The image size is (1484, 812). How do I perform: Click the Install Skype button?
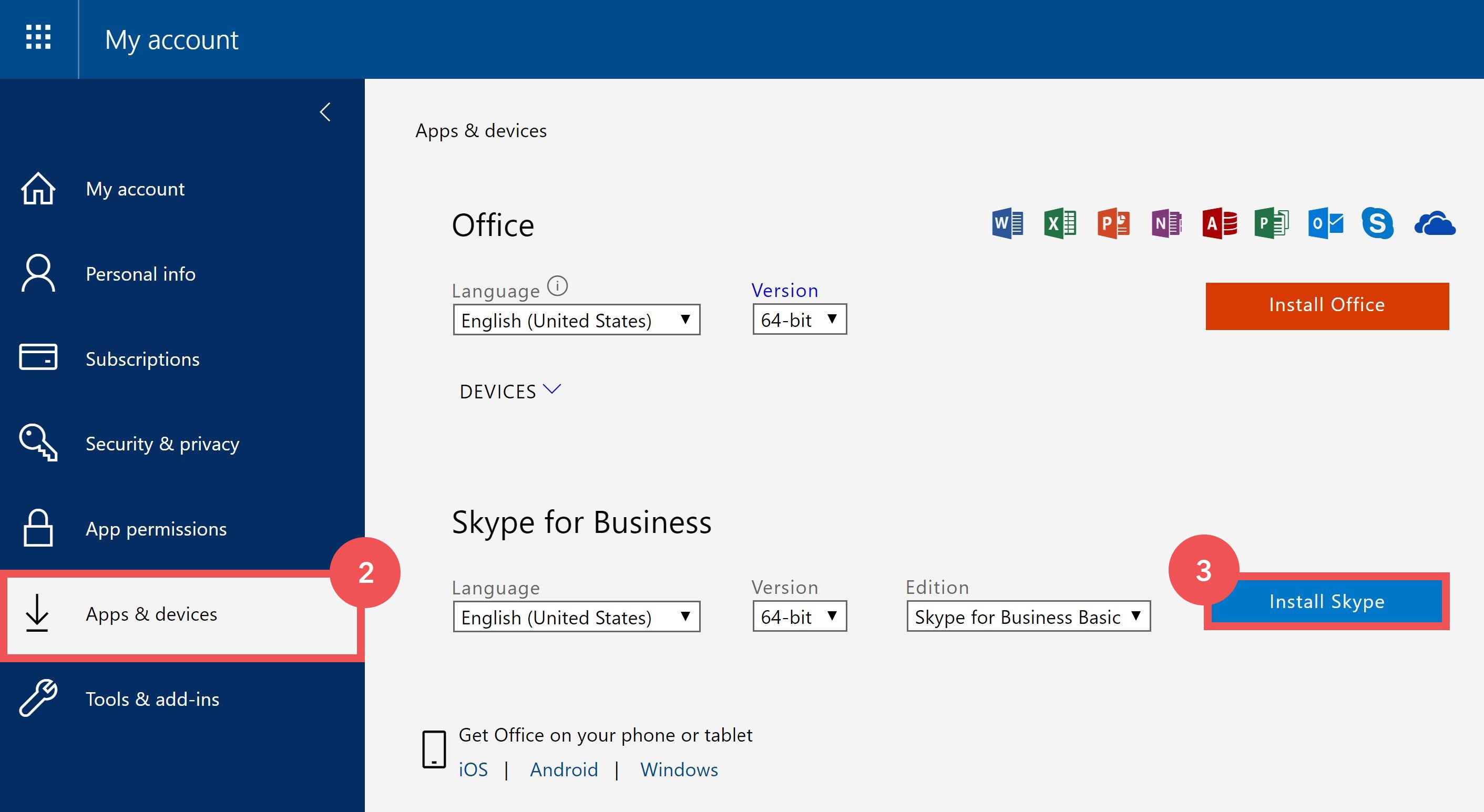tap(1327, 601)
